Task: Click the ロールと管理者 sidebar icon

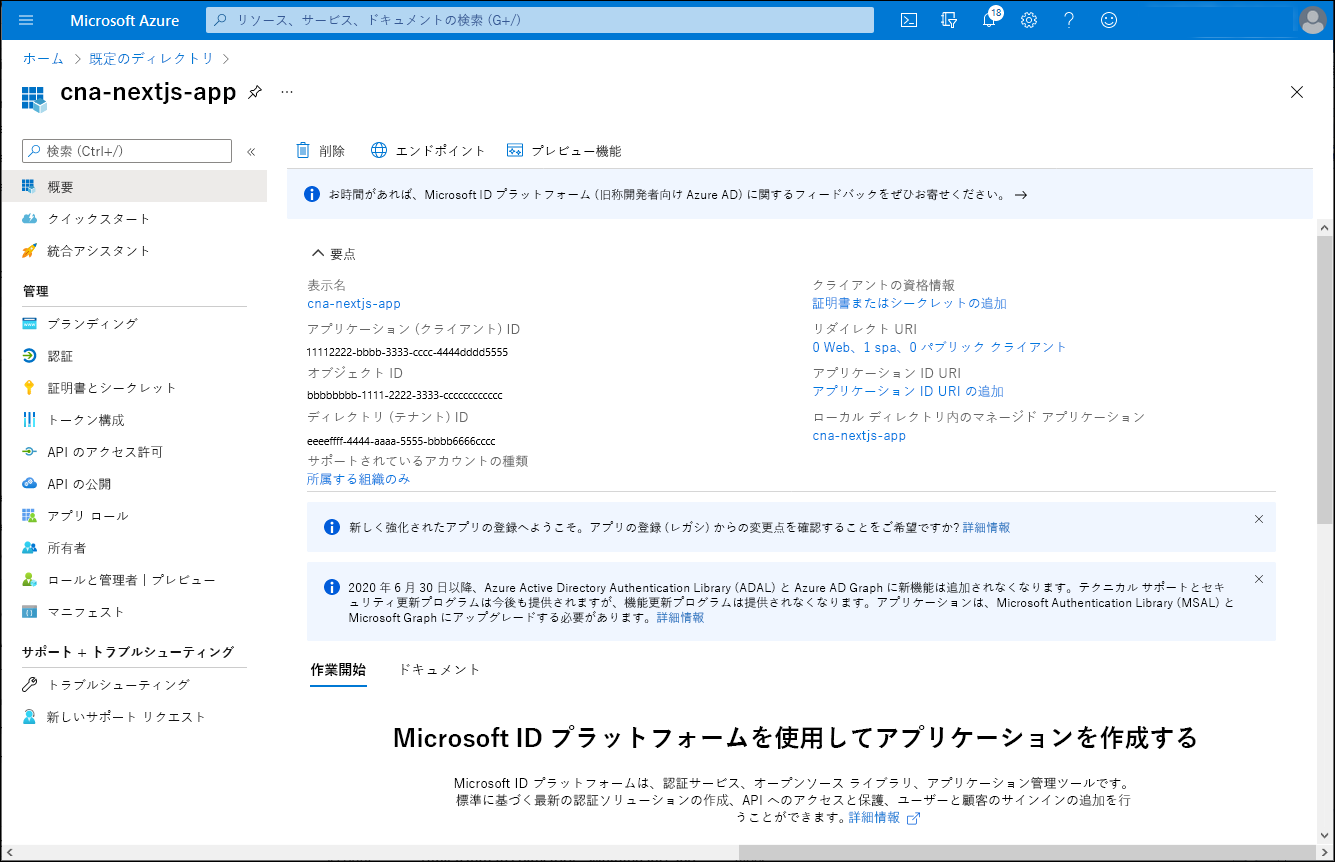Action: point(29,580)
